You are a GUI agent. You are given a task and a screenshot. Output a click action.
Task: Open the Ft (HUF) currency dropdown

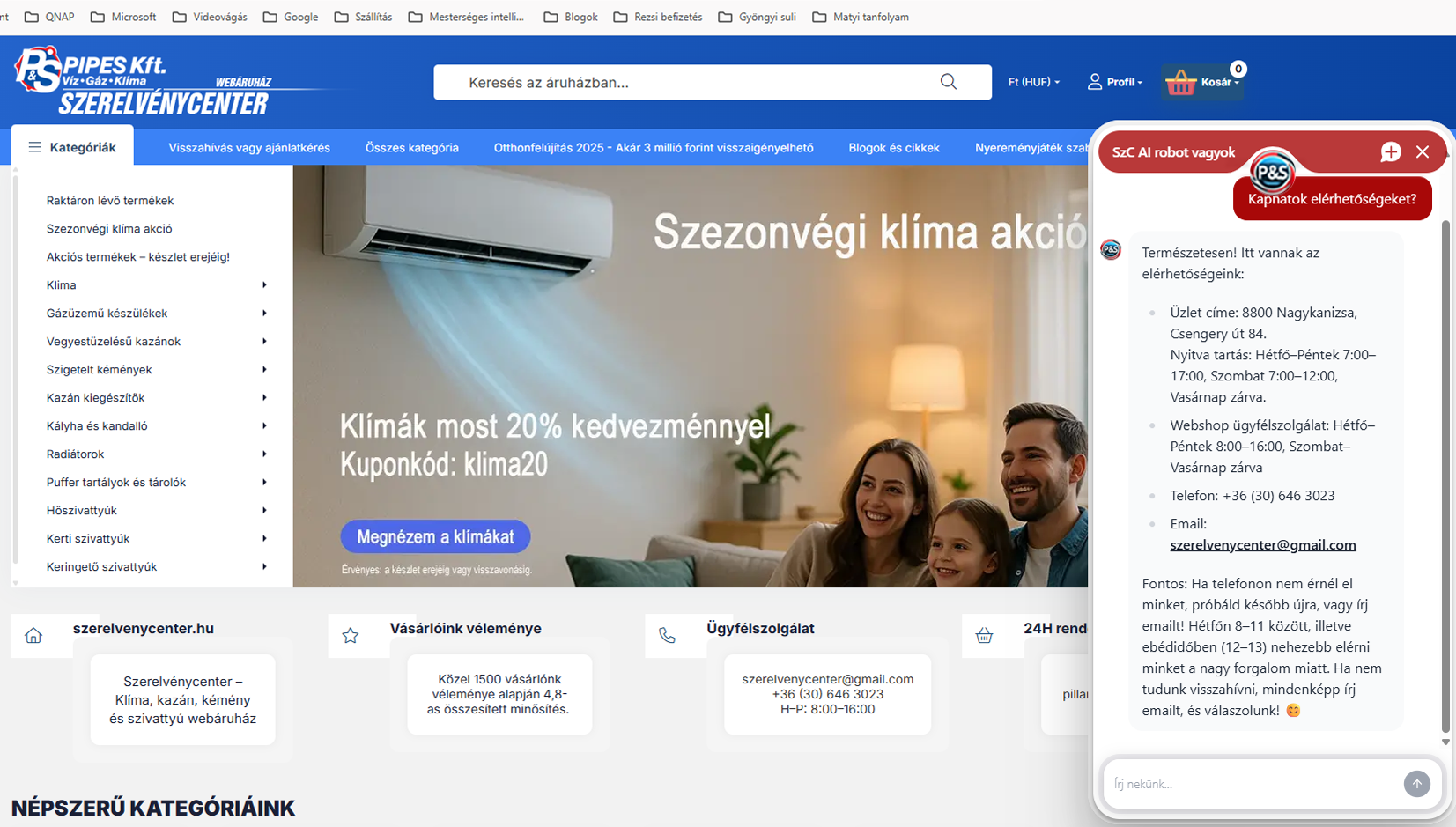pyautogui.click(x=1033, y=82)
